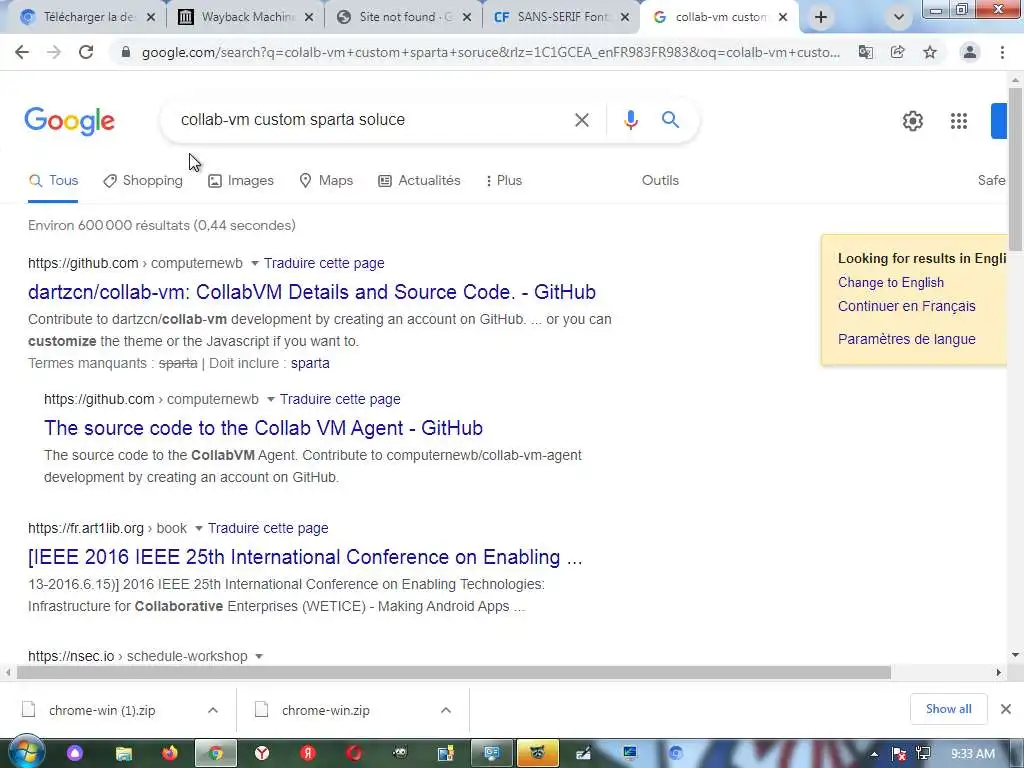This screenshot has height=768, width=1024.
Task: Expand dropdown arrow beside nsec.io result
Action: [x=259, y=657]
